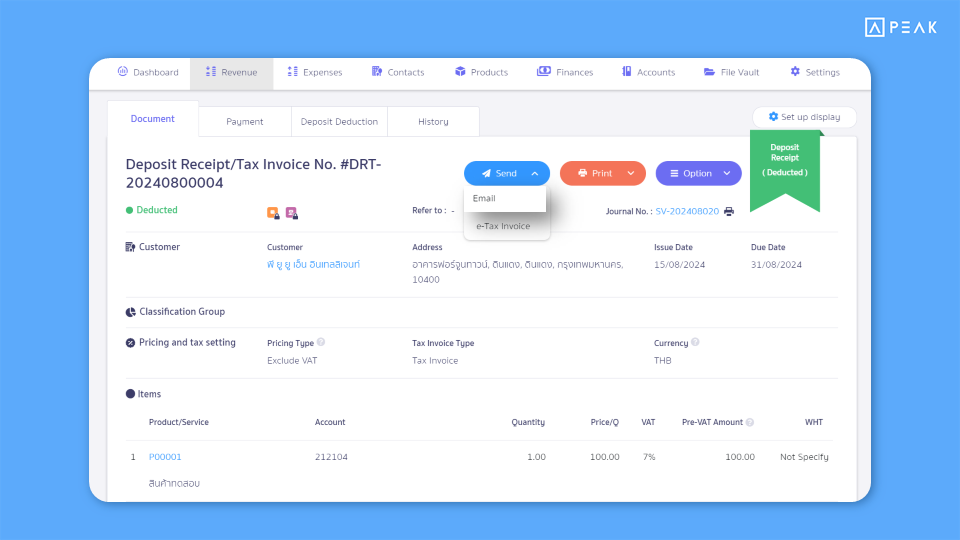Click the Settings gear icon
Image resolution: width=960 pixels, height=540 pixels.
tap(795, 72)
